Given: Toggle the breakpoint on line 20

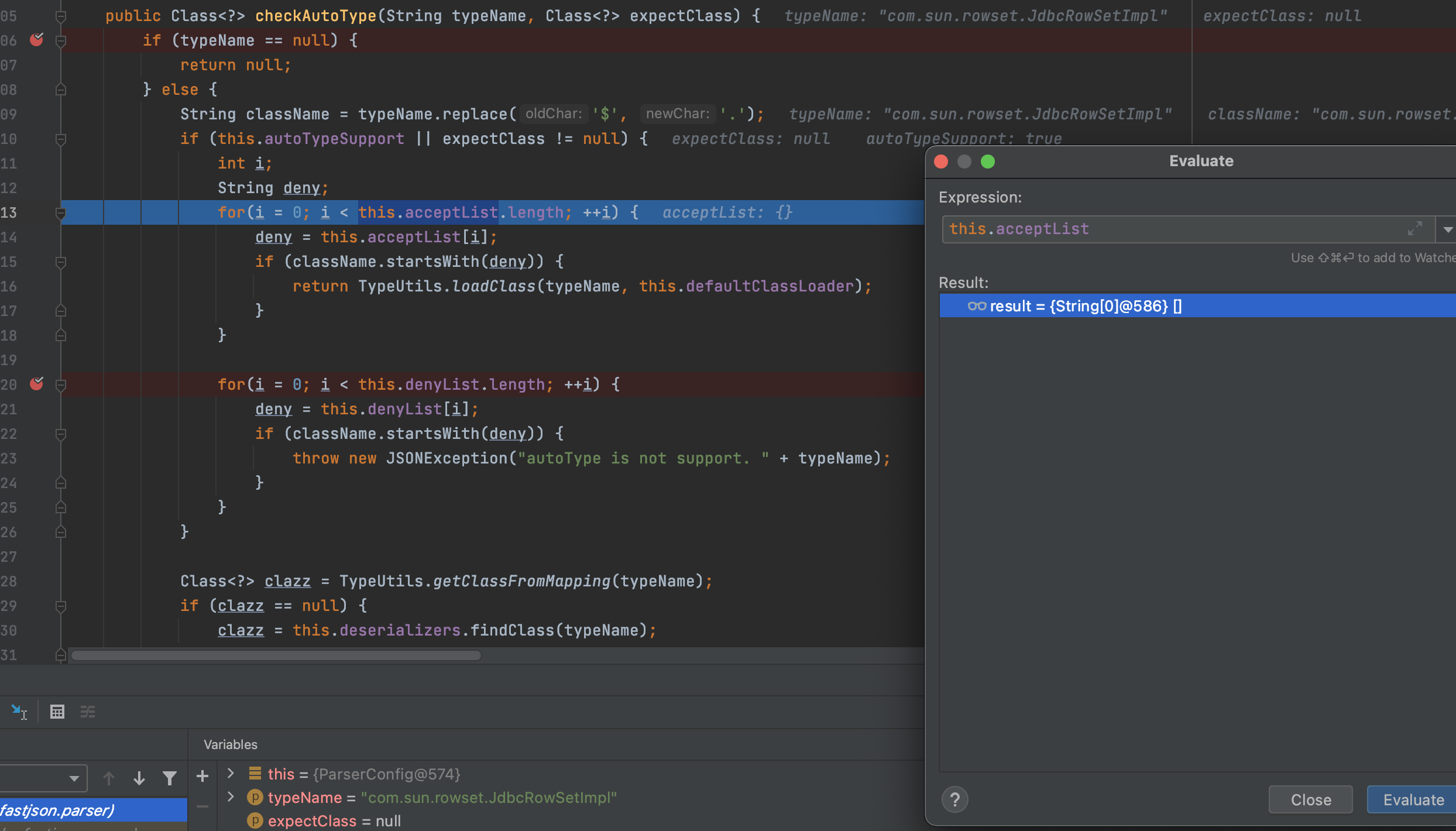Looking at the screenshot, I should (36, 384).
